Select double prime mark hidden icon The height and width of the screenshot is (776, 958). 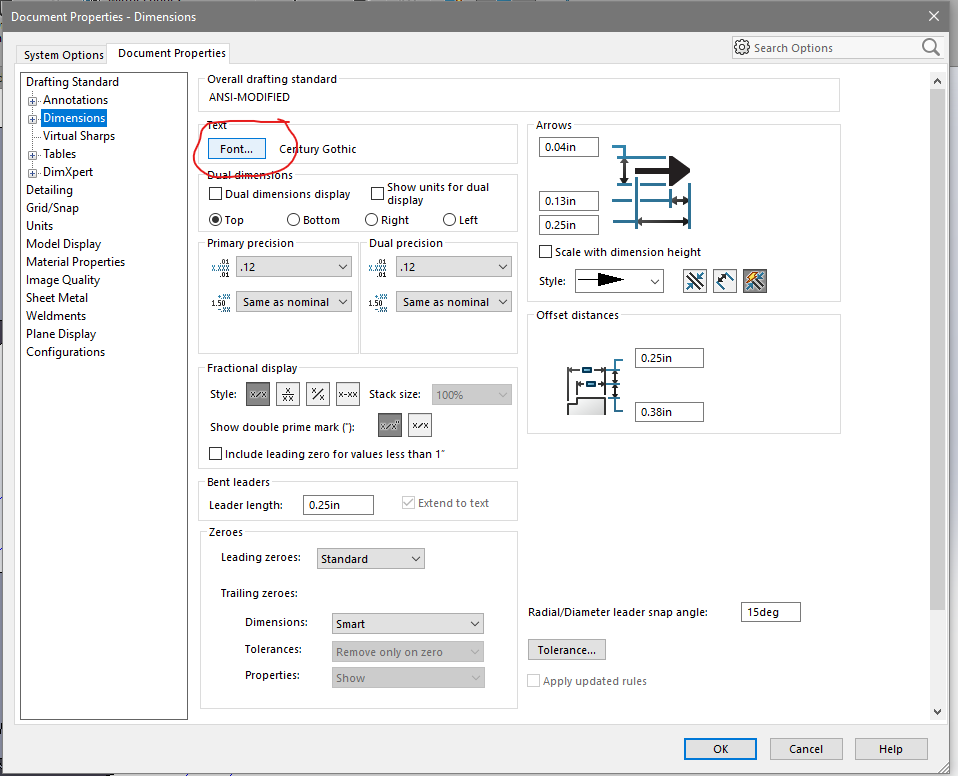tap(420, 426)
